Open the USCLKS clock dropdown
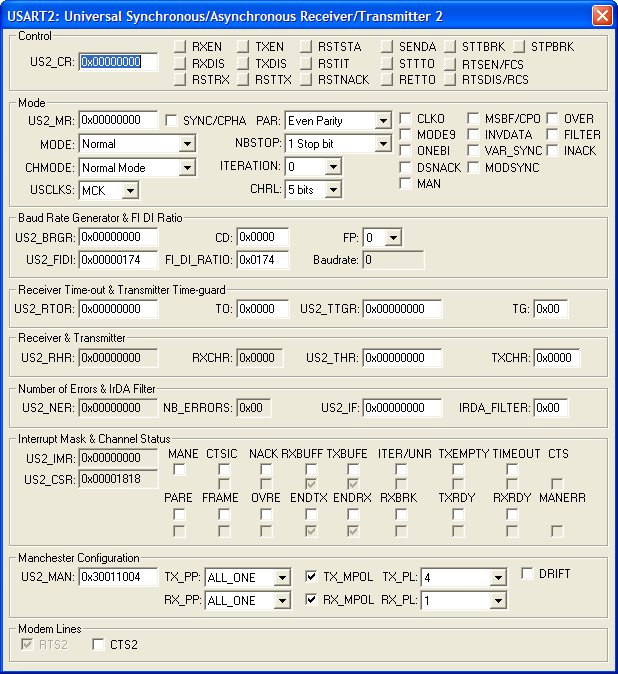618x674 pixels. pyautogui.click(x=130, y=190)
